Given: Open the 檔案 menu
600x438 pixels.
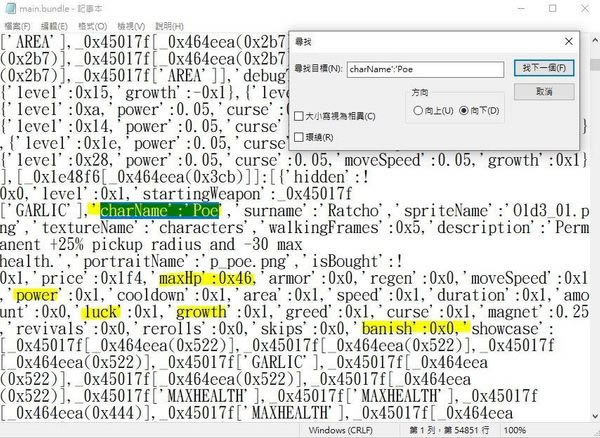Looking at the screenshot, I should 17,25.
